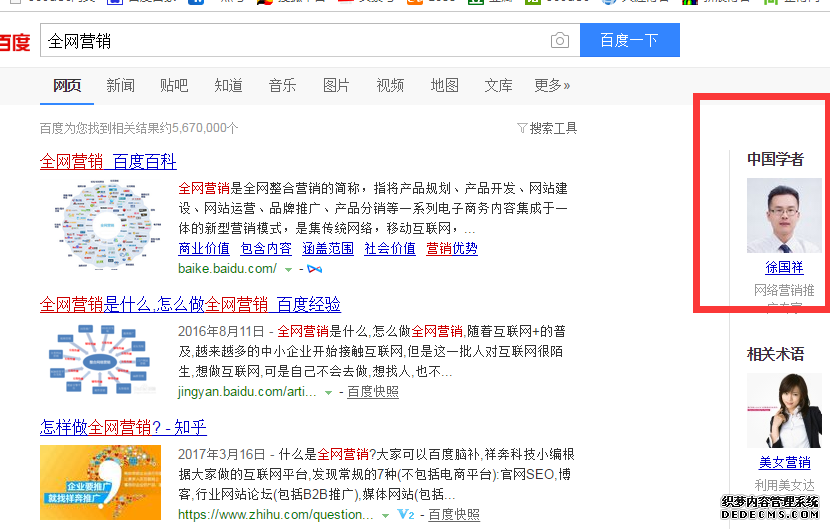Click the funnel icon beside 搜索工具
The height and width of the screenshot is (529, 830).
pos(522,128)
